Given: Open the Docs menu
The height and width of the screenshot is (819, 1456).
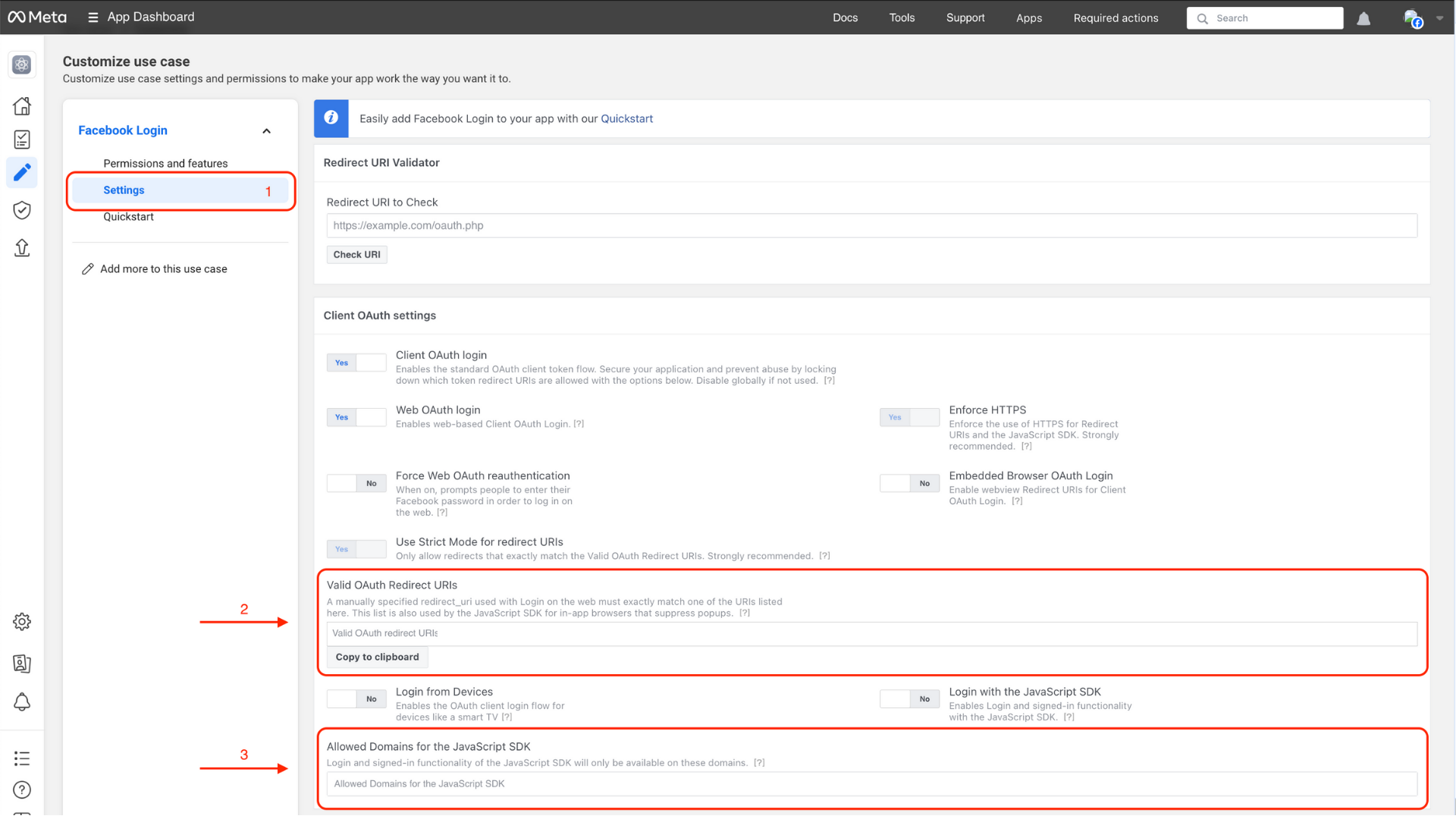Looking at the screenshot, I should click(845, 17).
